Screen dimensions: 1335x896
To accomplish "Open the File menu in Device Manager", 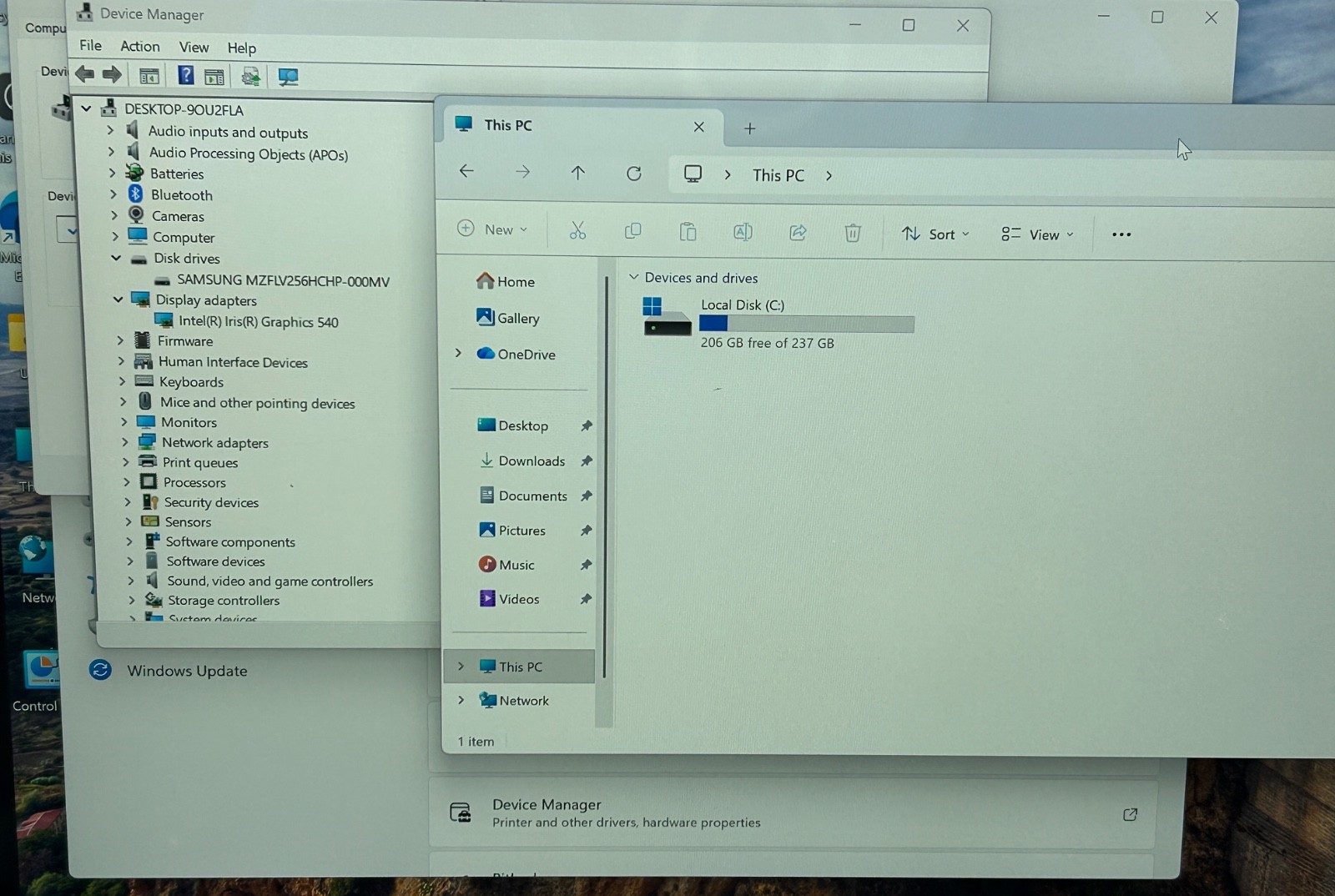I will click(x=90, y=45).
